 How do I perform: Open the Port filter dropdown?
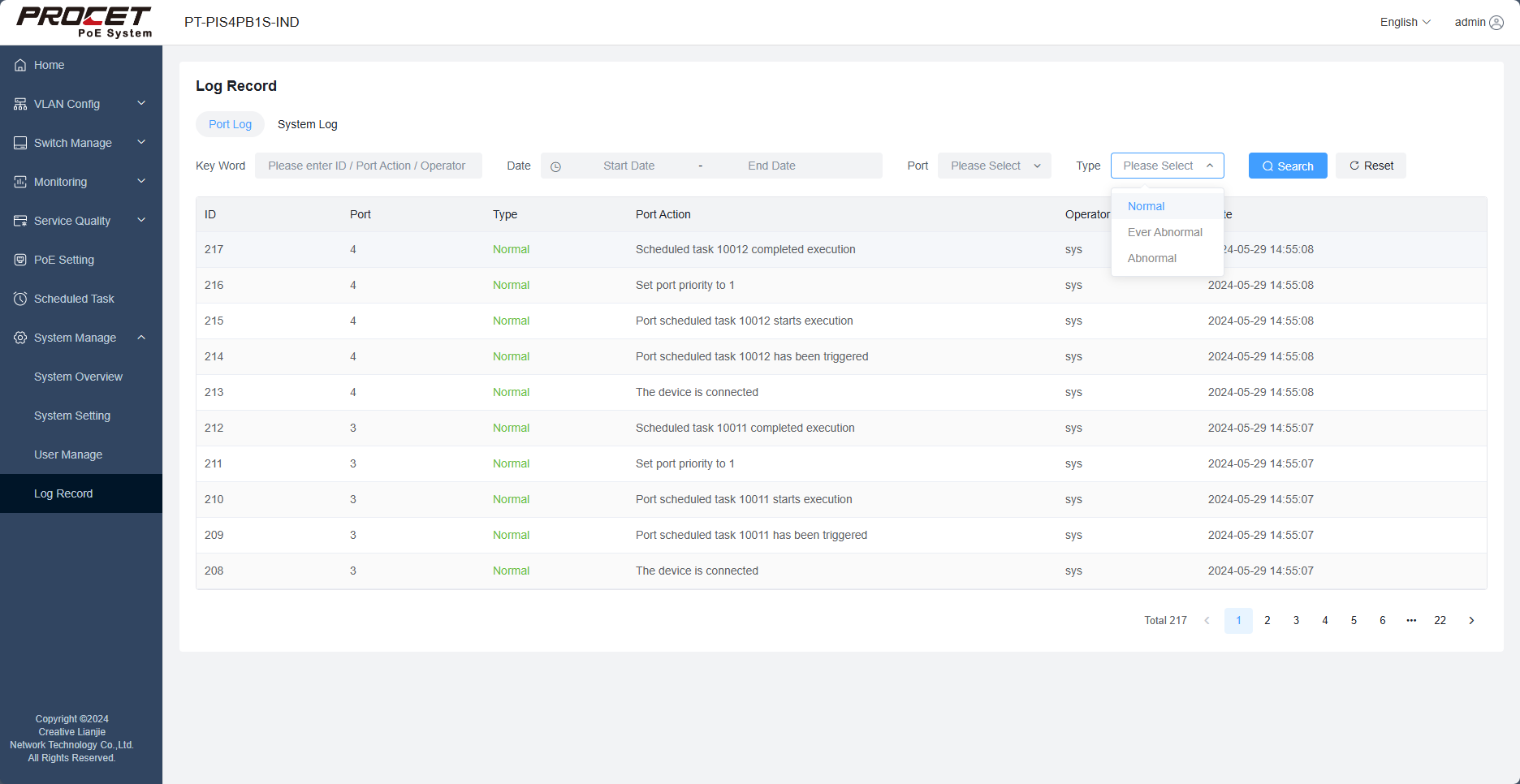[x=994, y=166]
